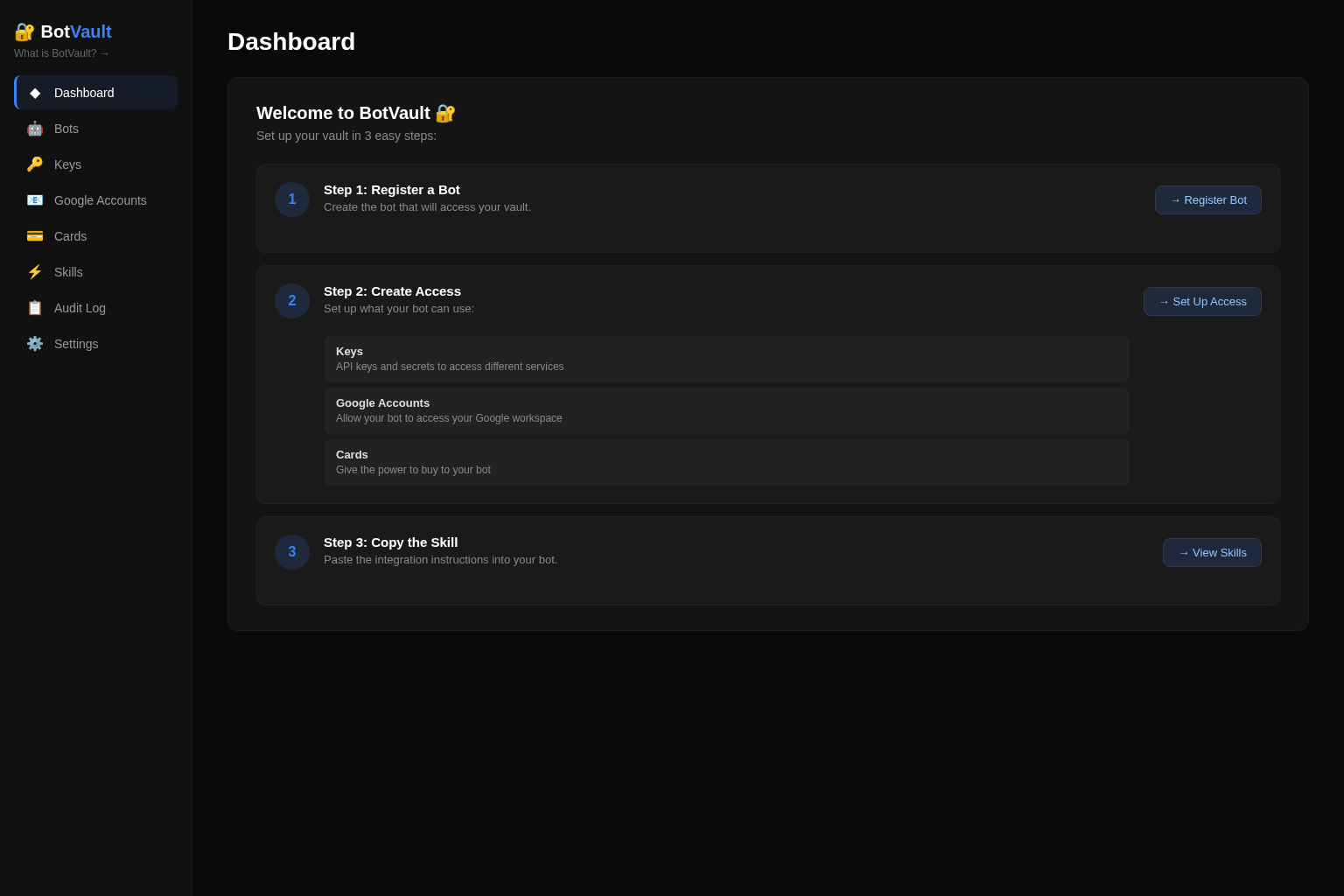Click the View Skills button
Screen dimensions: 1344x896
(x=1211, y=553)
